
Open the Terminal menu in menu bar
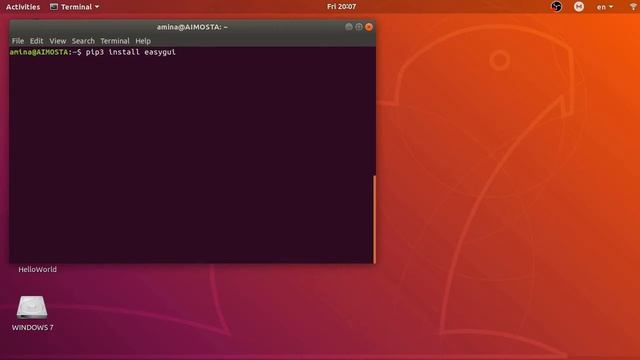tap(115, 41)
